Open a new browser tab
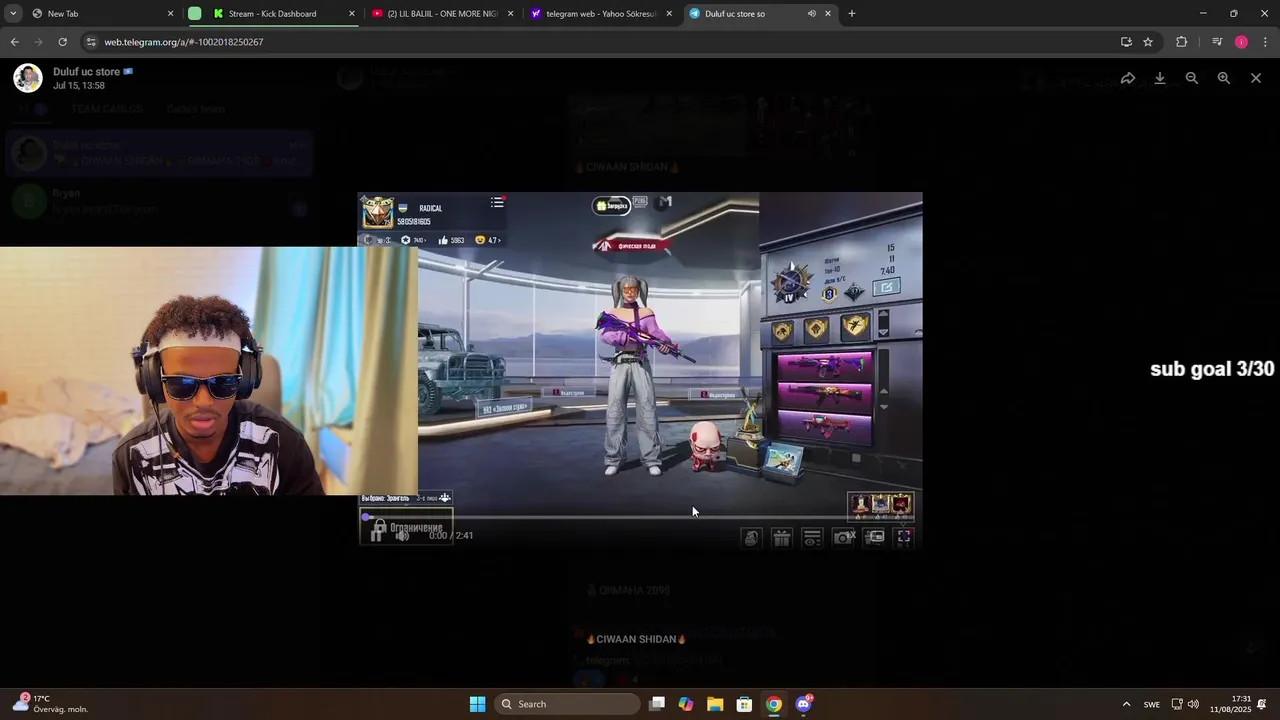This screenshot has height=720, width=1280. pyautogui.click(x=852, y=14)
